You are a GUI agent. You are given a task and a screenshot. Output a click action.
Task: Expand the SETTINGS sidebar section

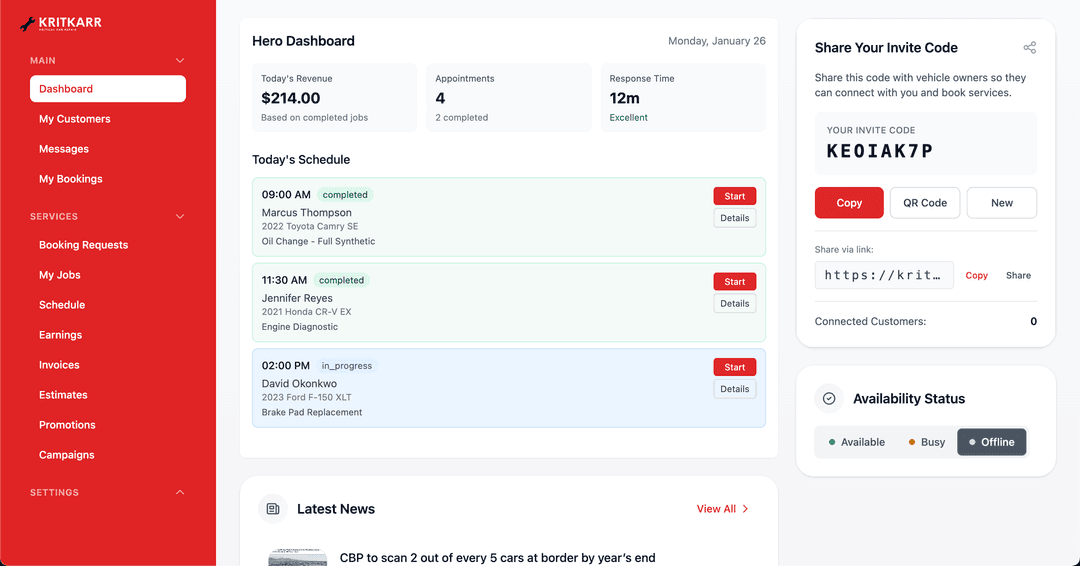click(180, 492)
